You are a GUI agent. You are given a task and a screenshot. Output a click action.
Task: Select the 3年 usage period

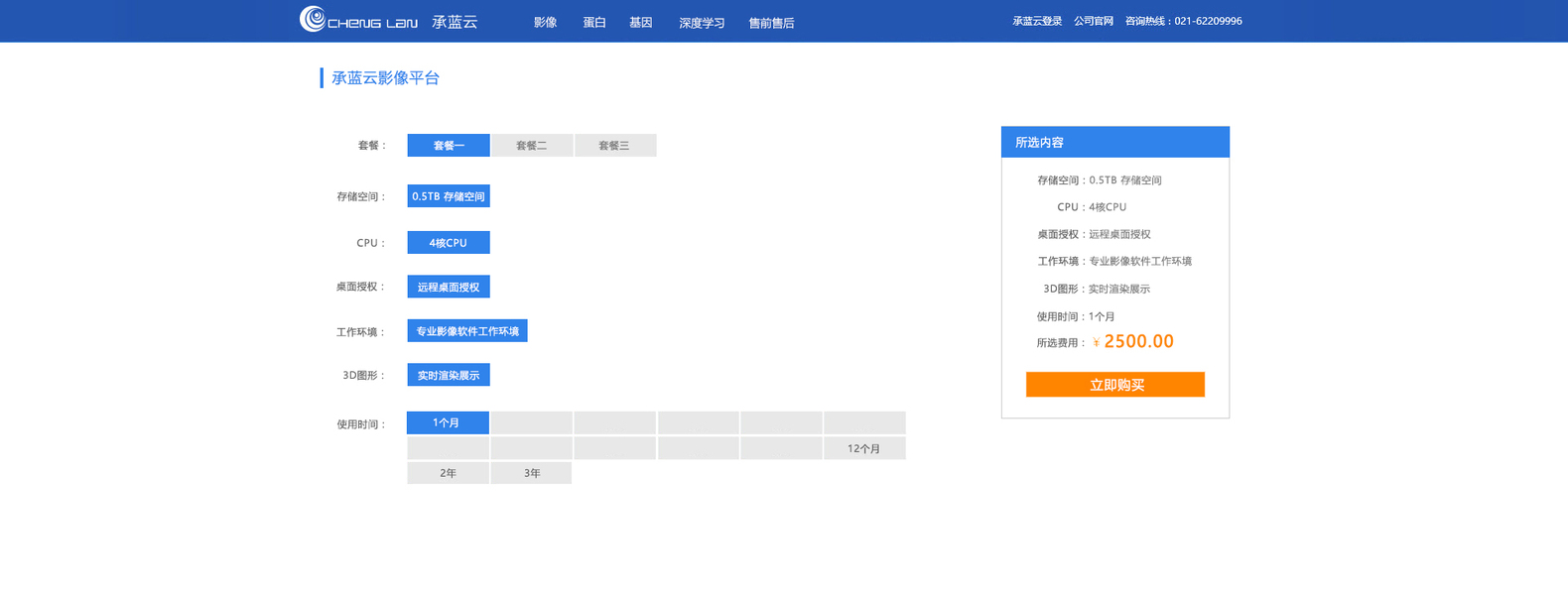(x=532, y=474)
